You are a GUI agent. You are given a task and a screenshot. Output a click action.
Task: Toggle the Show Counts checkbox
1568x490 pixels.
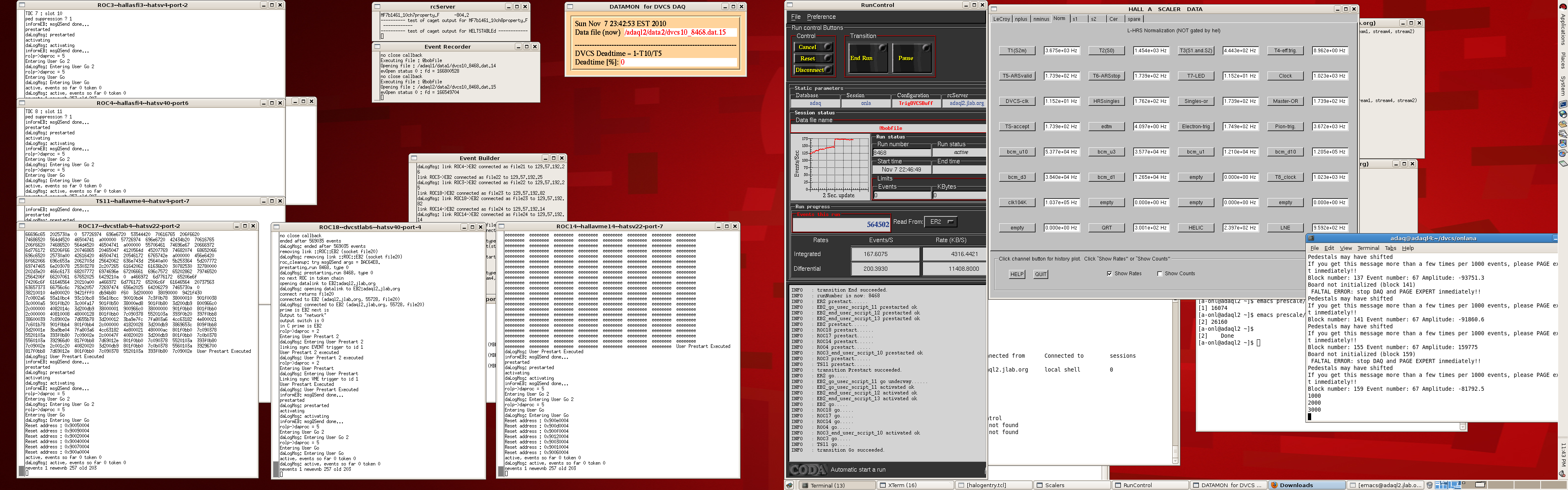tap(1160, 274)
